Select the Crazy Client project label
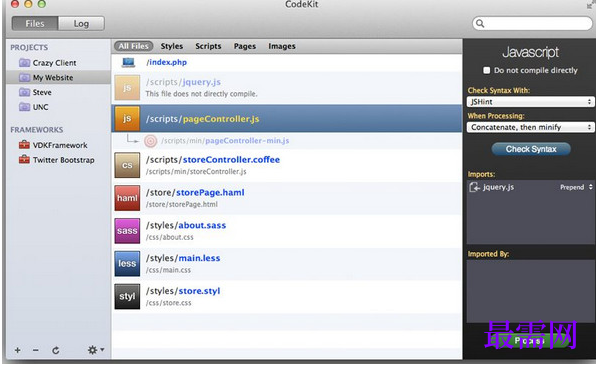The width and height of the screenshot is (596, 366). coord(54,63)
